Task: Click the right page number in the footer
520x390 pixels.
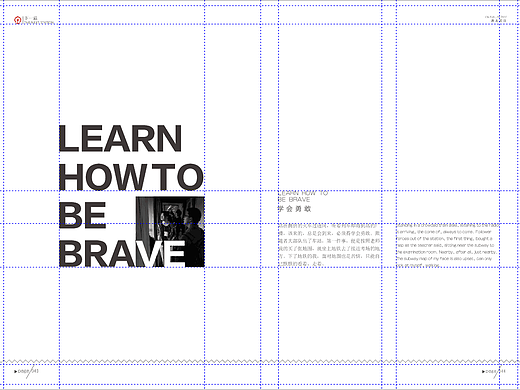Action: pyautogui.click(x=494, y=371)
